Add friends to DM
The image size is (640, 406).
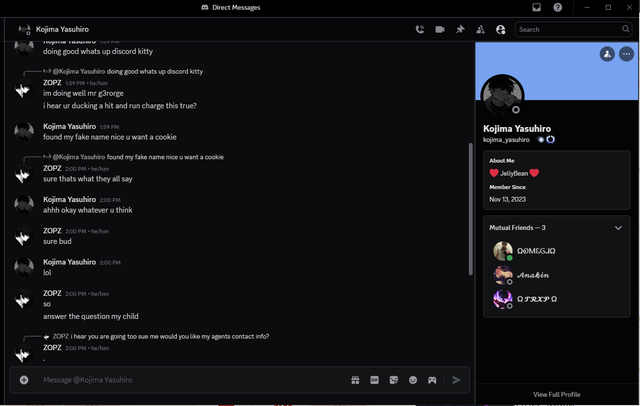point(480,29)
